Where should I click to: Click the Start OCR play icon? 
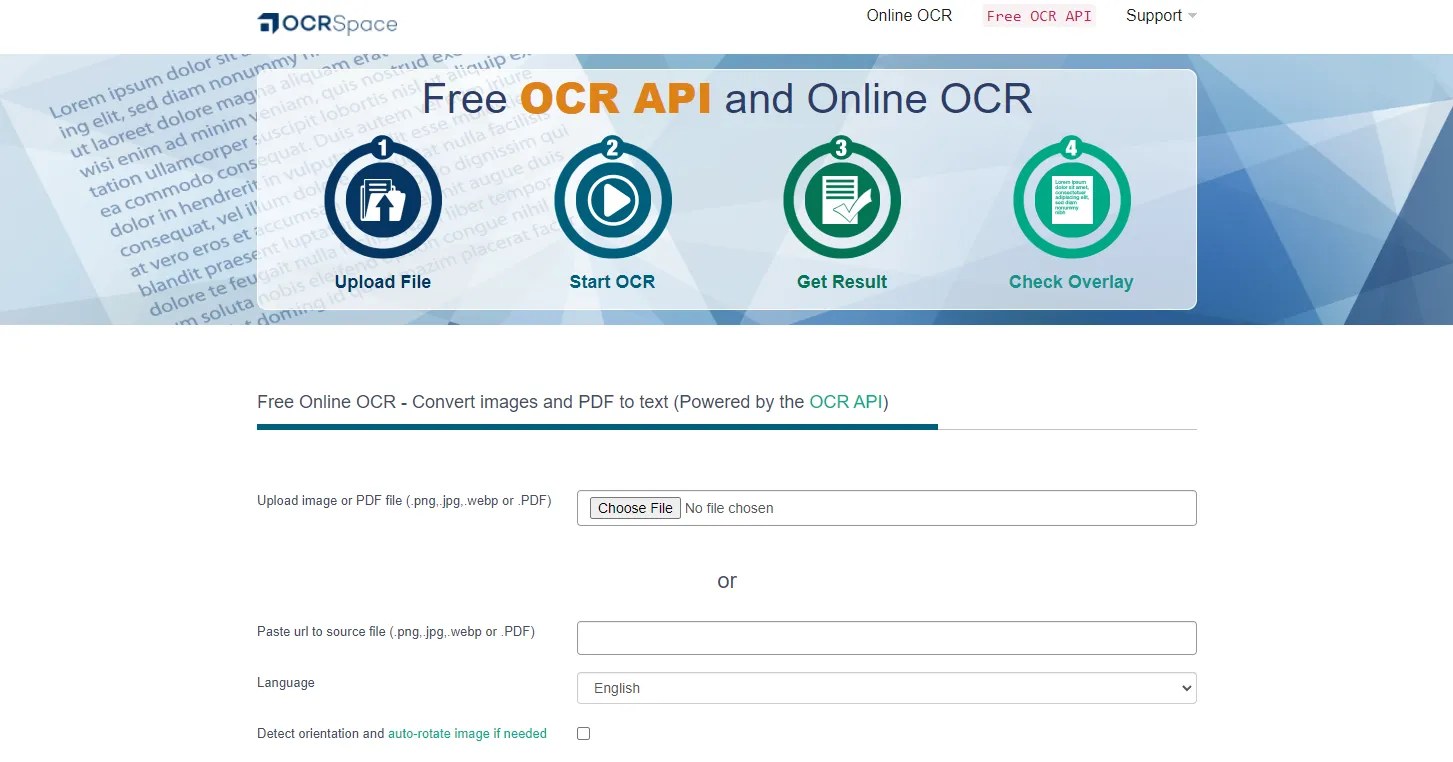(612, 200)
